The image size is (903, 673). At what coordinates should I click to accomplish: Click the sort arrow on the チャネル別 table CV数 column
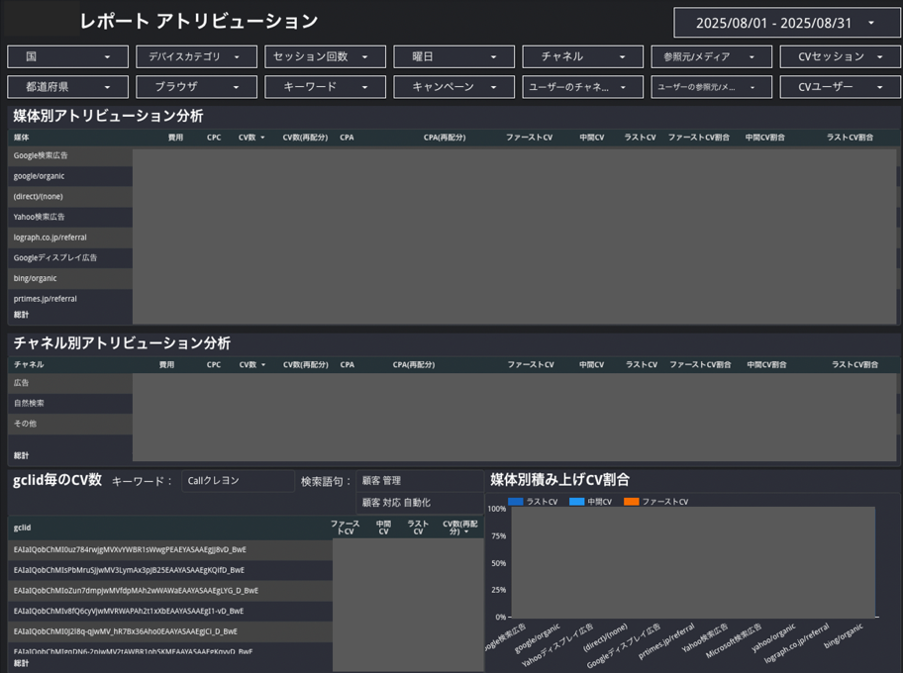(263, 365)
